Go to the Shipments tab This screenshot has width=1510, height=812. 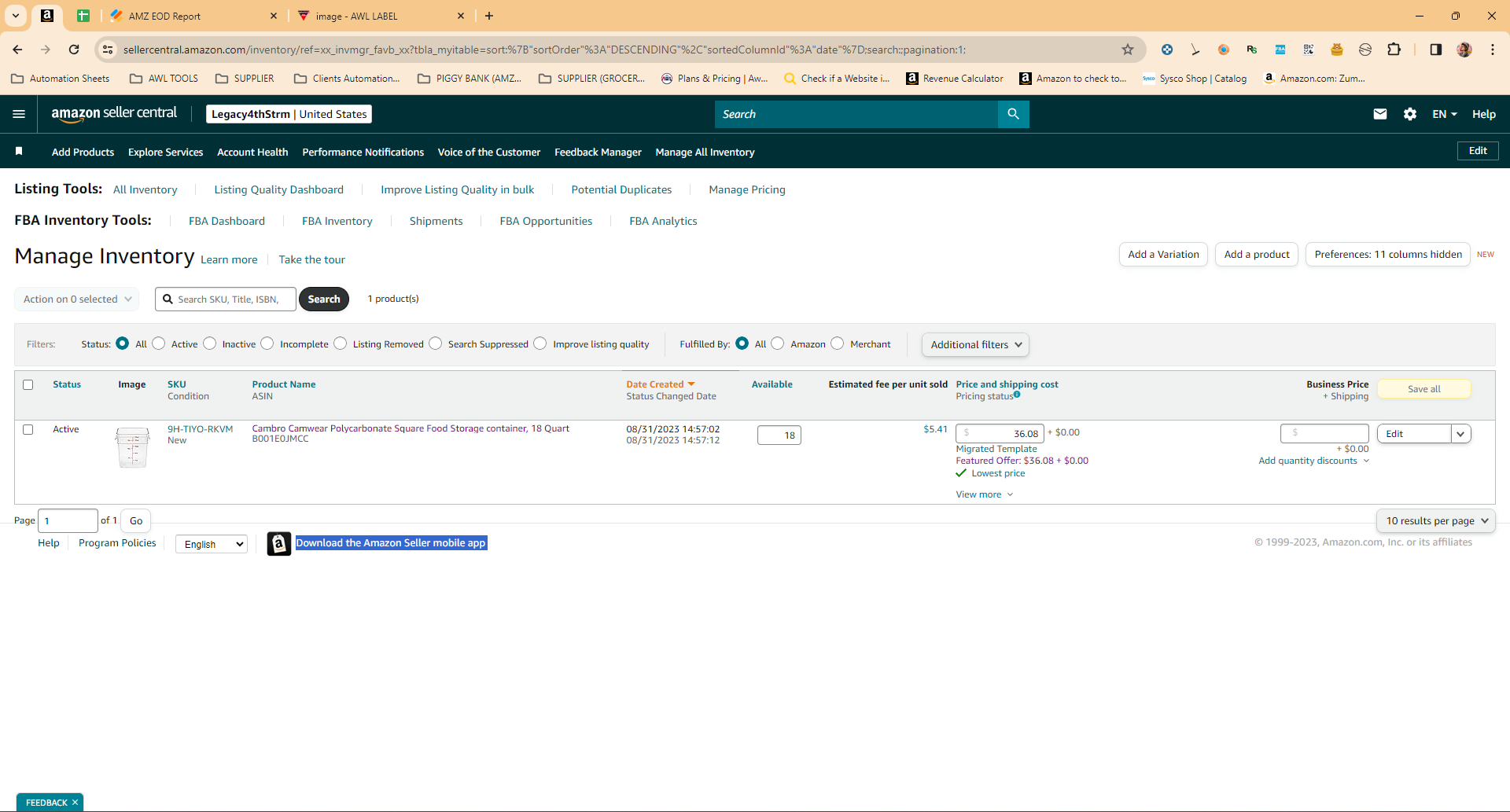(x=436, y=221)
